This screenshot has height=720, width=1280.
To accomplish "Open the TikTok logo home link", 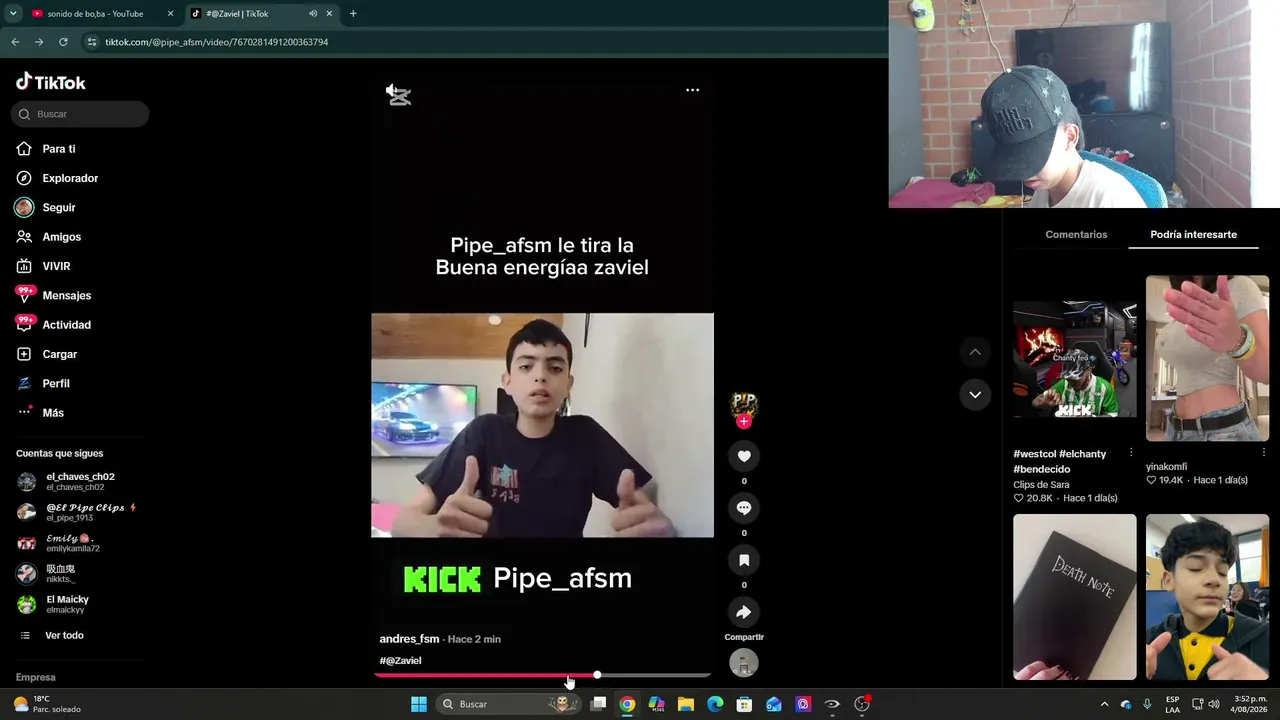I will point(51,82).
